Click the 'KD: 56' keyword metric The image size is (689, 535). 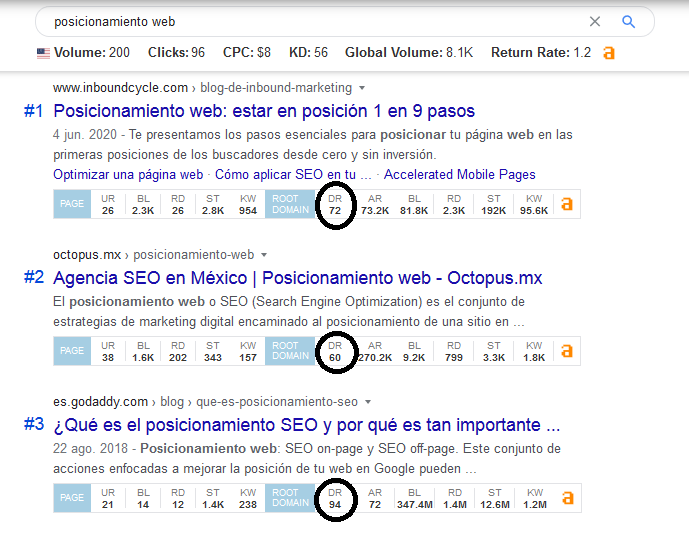point(308,53)
